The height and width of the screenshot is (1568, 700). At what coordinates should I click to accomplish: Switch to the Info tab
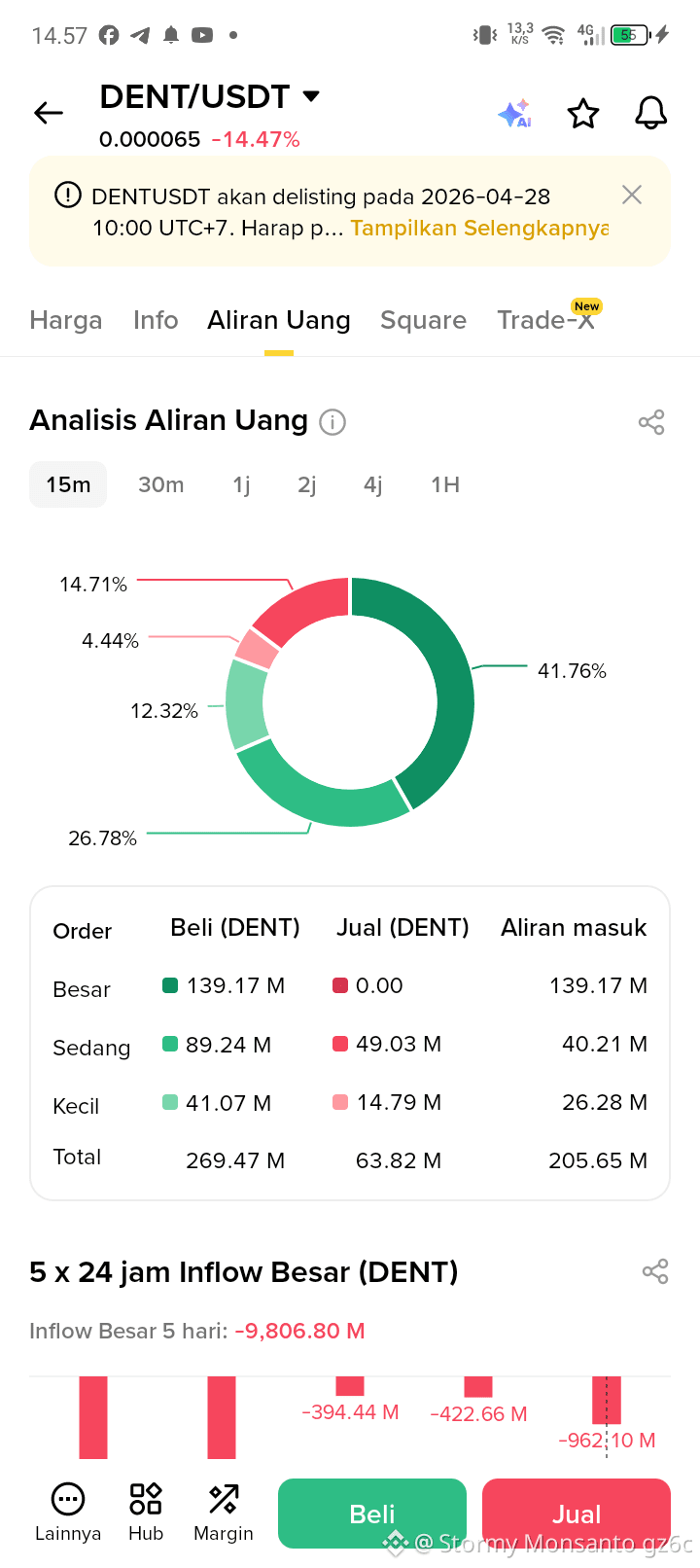click(156, 320)
